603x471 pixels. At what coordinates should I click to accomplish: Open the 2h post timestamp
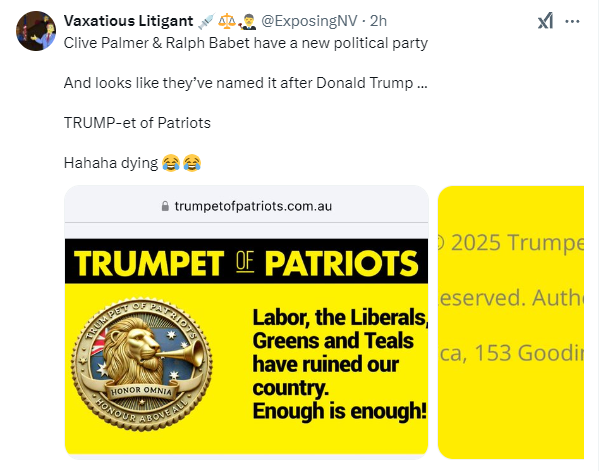(378, 21)
